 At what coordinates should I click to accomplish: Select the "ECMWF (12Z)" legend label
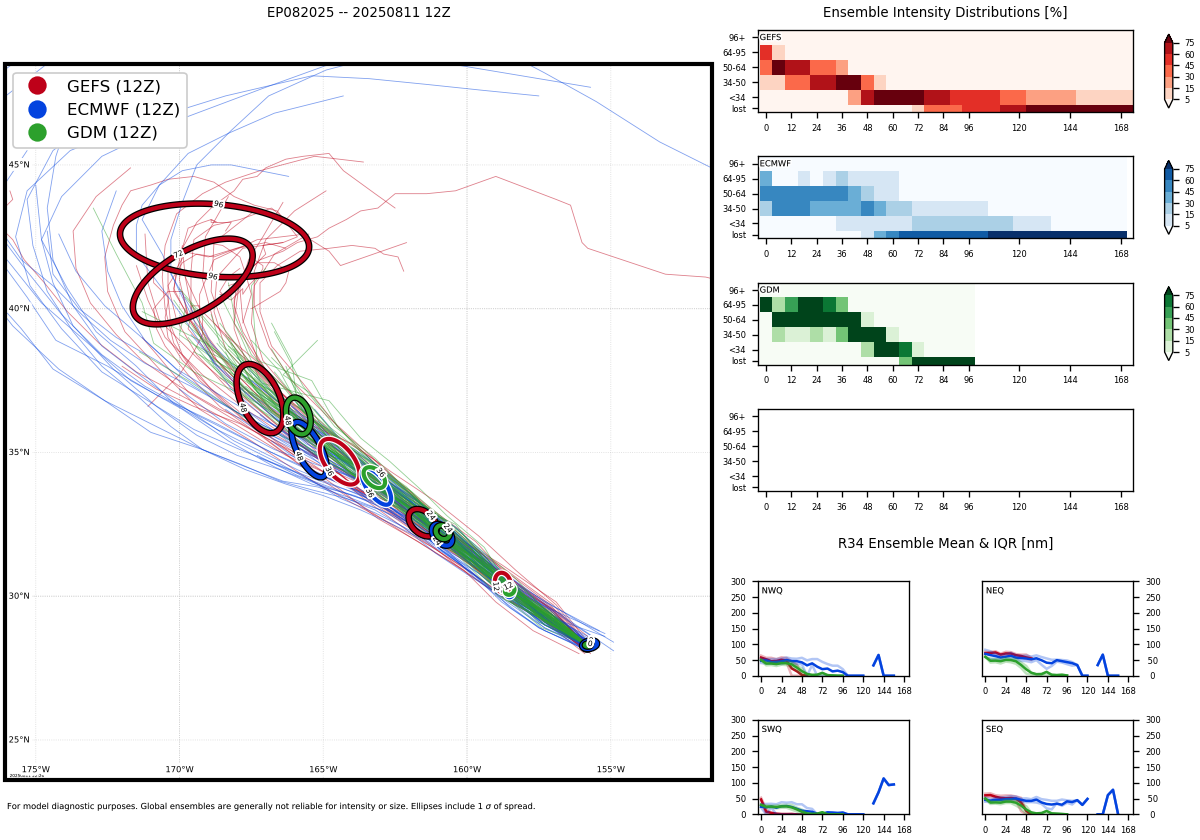point(123,110)
